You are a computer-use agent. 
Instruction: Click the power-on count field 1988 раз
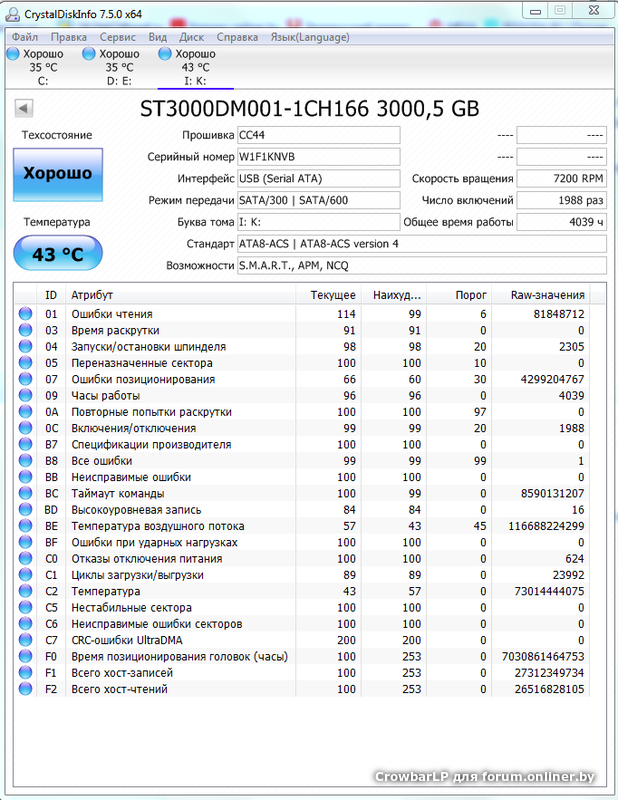tap(561, 200)
